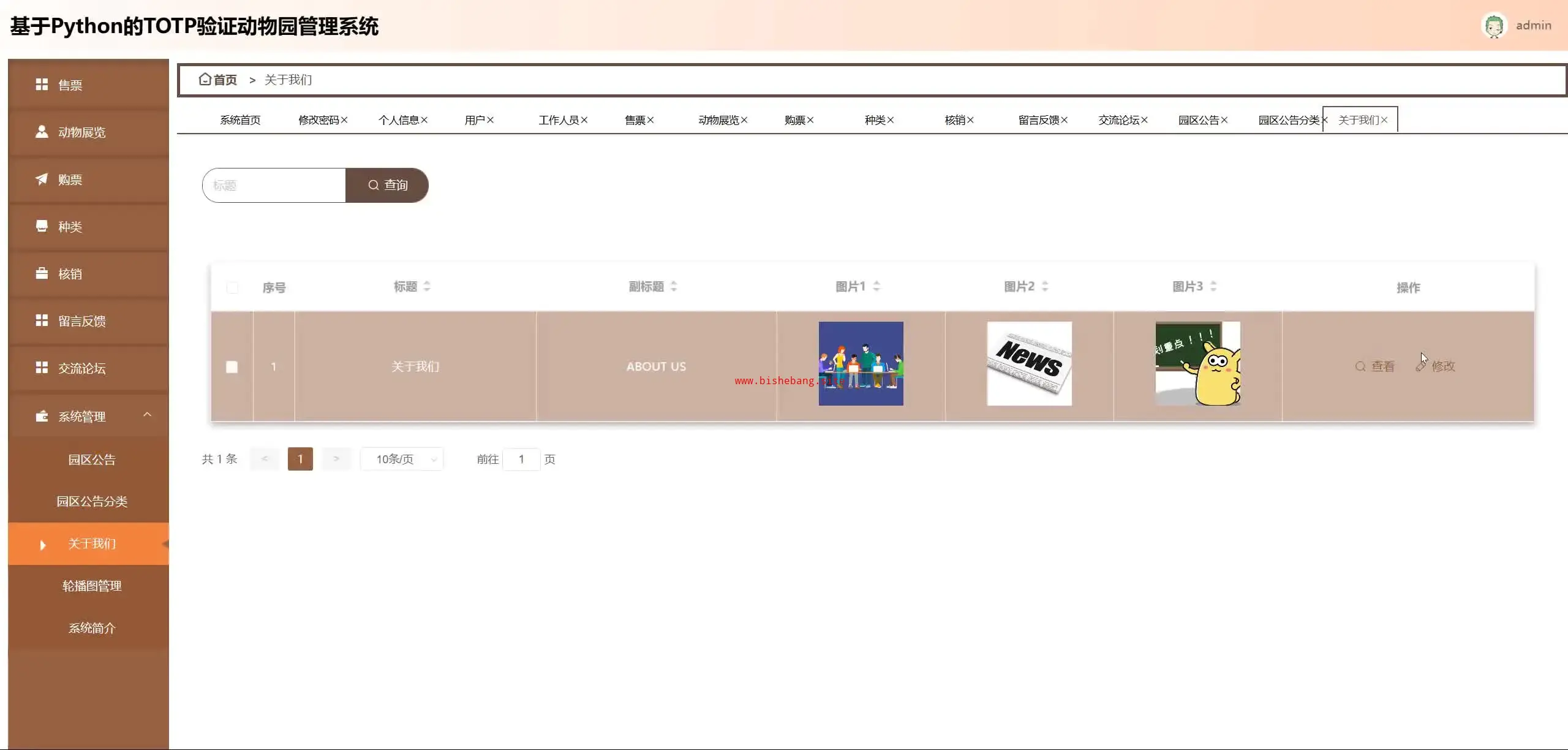Collapse the 系统管理 sidebar menu
The width and height of the screenshot is (1568, 750).
[x=147, y=415]
